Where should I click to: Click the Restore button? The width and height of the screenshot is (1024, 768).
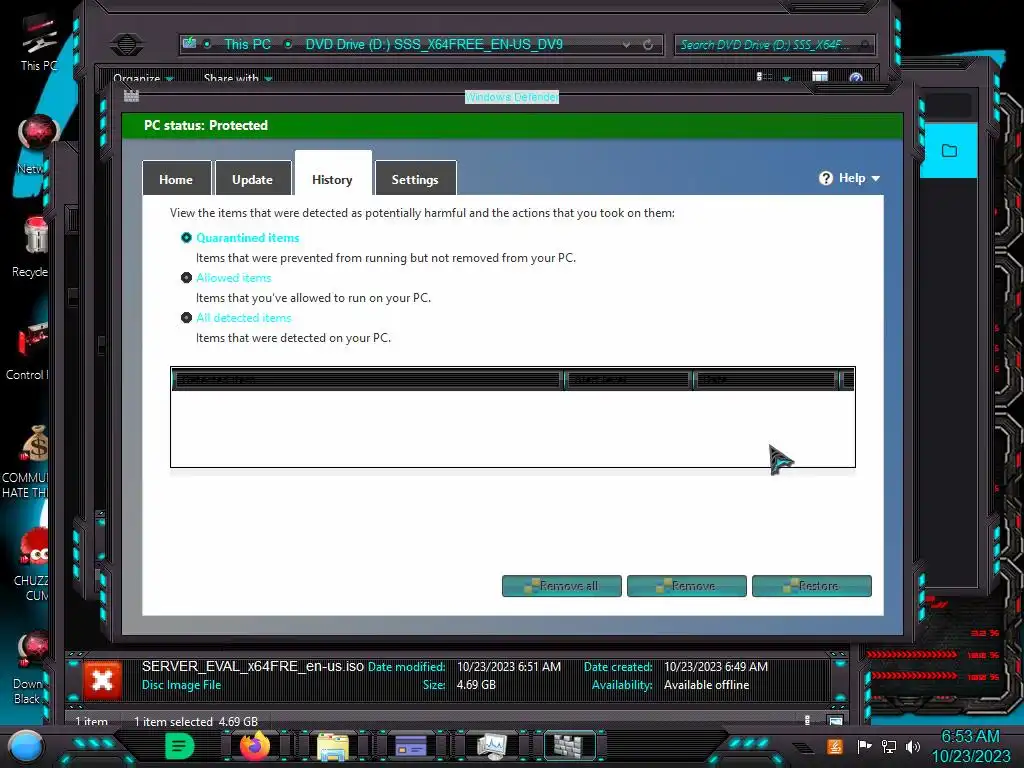coord(812,586)
